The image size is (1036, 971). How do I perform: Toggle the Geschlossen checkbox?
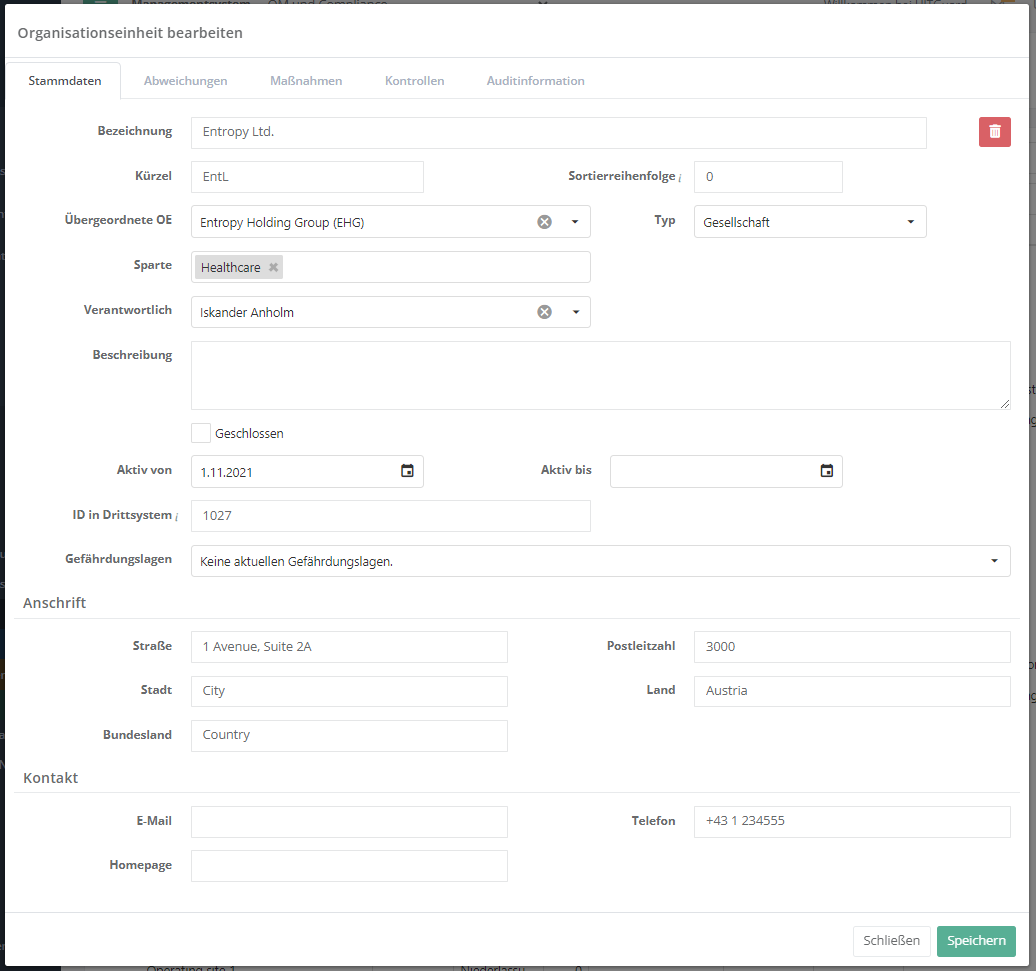201,433
